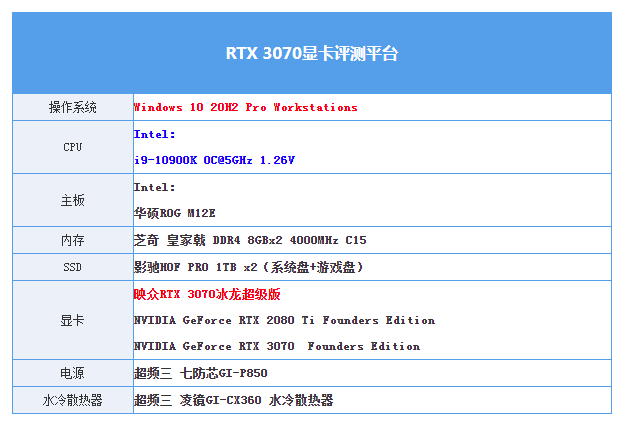The width and height of the screenshot is (623, 424).
Task: Click '超频三 凌镜GI-CX360 水冷散热器' value
Action: (x=234, y=400)
